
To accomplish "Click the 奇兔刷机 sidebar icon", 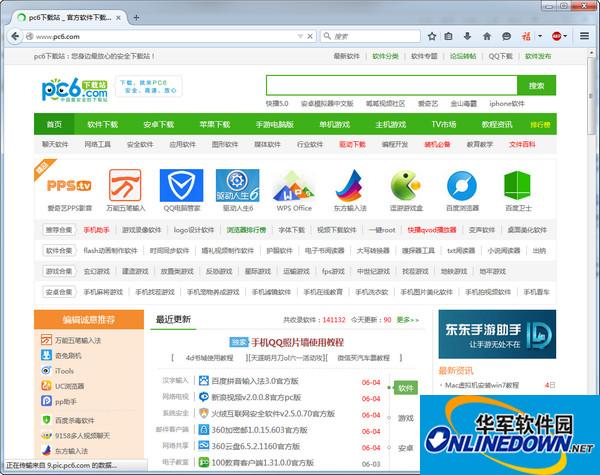I will 46,355.
